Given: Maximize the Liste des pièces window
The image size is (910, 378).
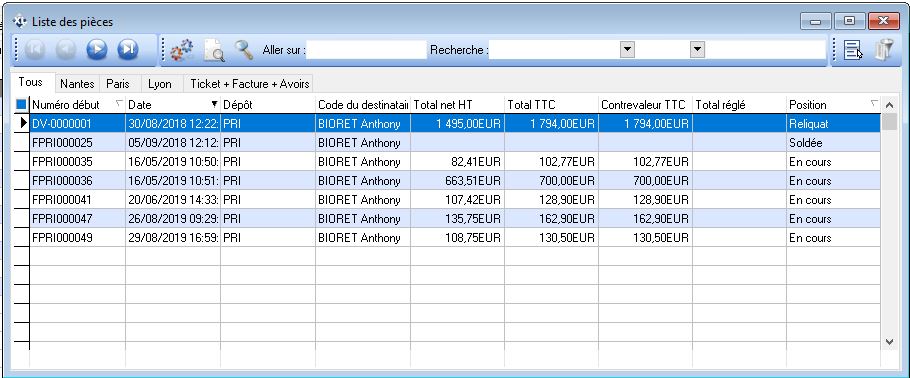Looking at the screenshot, I should point(850,21).
